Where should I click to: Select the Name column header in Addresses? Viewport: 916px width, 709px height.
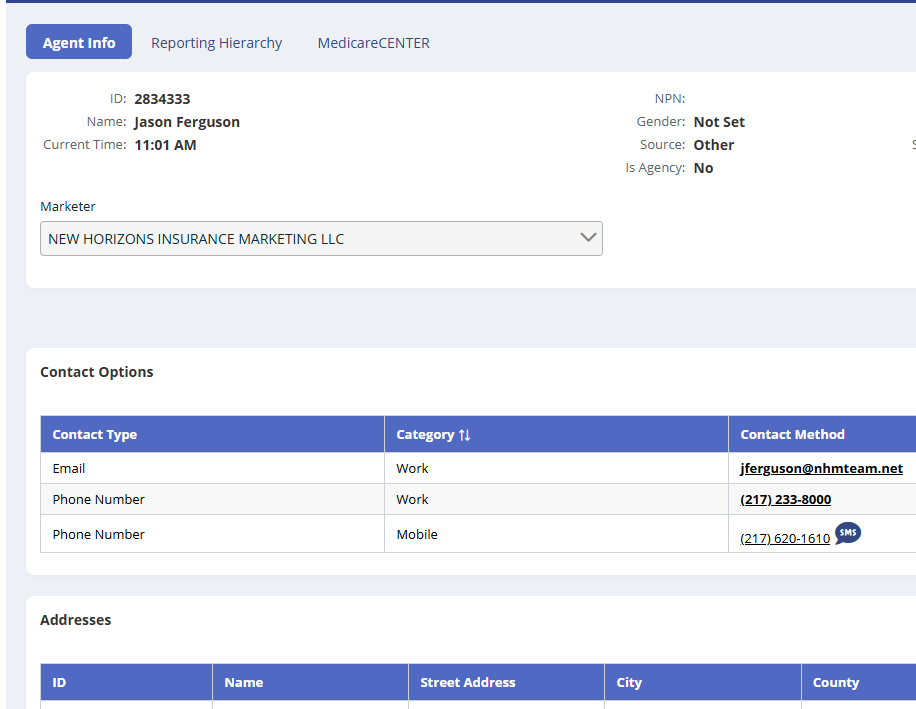point(244,683)
